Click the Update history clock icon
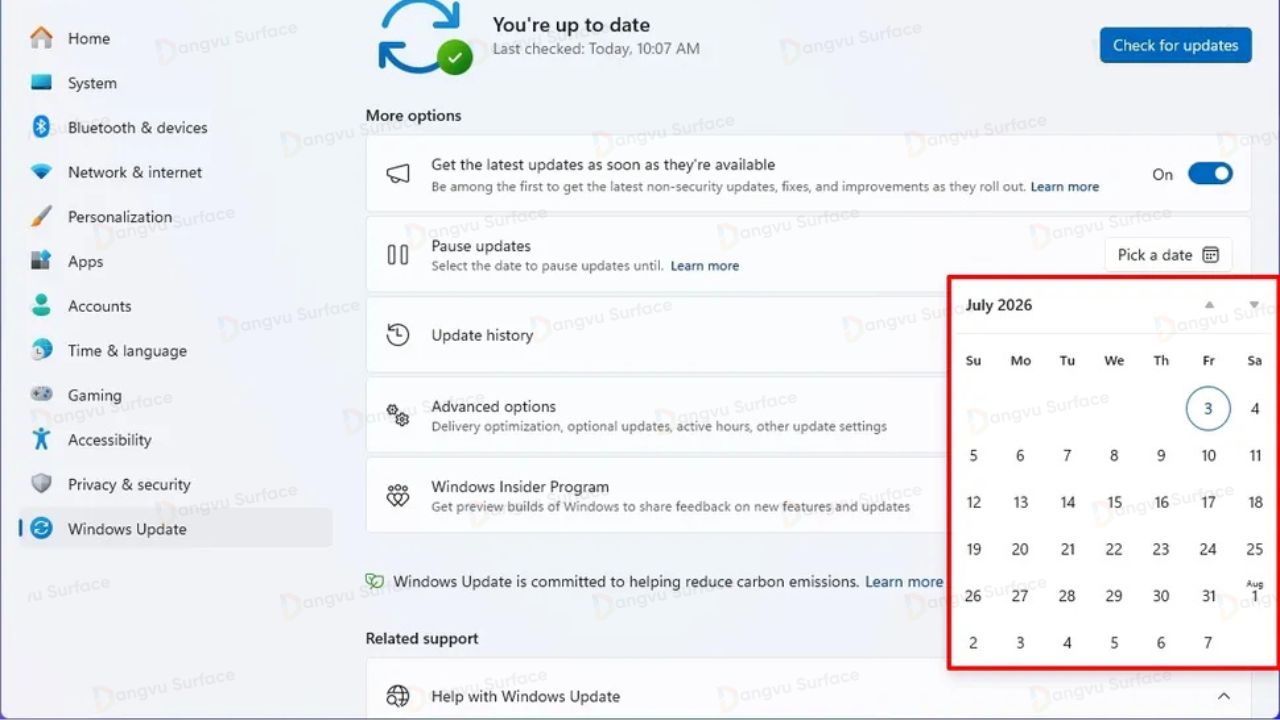 (x=398, y=335)
